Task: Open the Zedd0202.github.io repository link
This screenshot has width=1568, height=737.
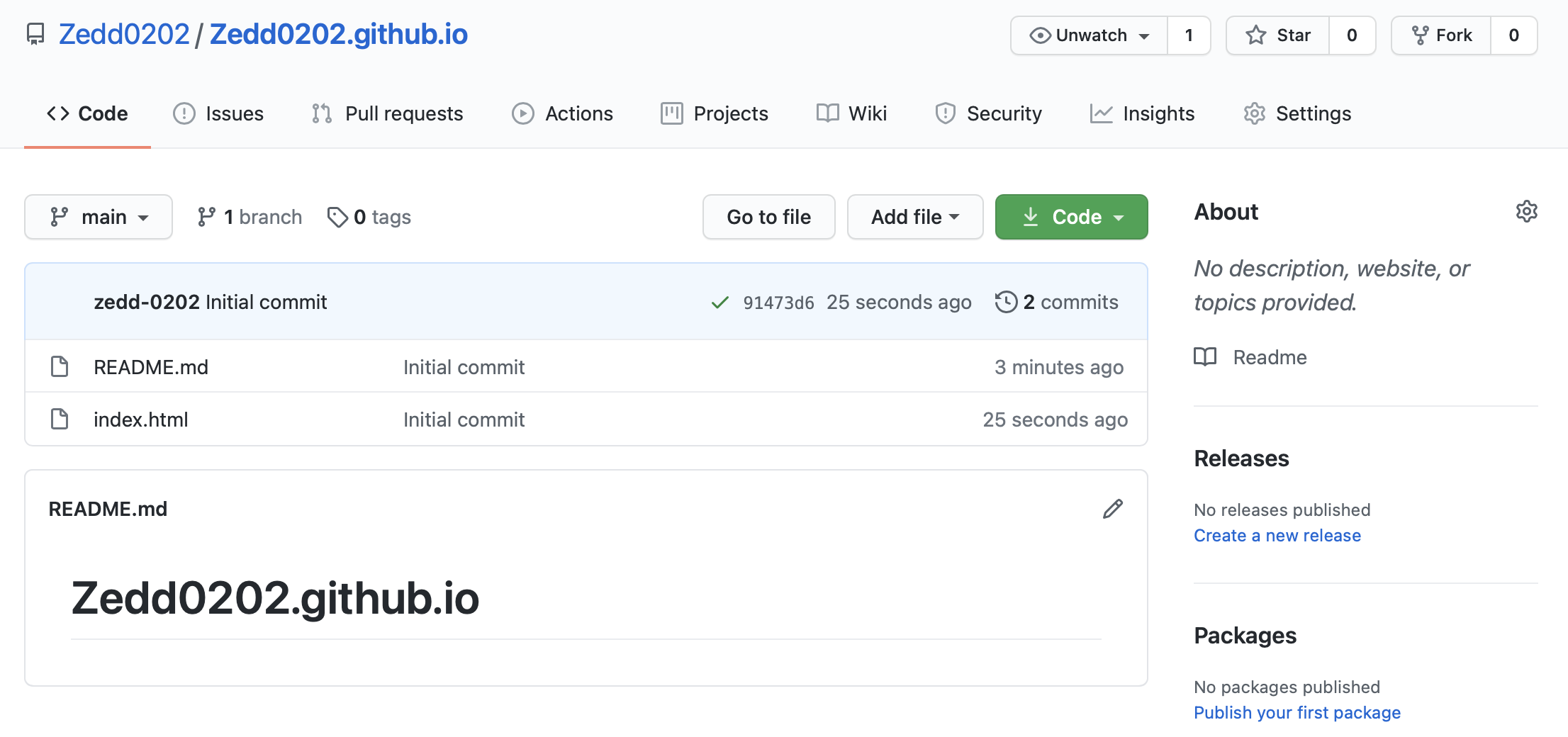Action: [x=339, y=34]
